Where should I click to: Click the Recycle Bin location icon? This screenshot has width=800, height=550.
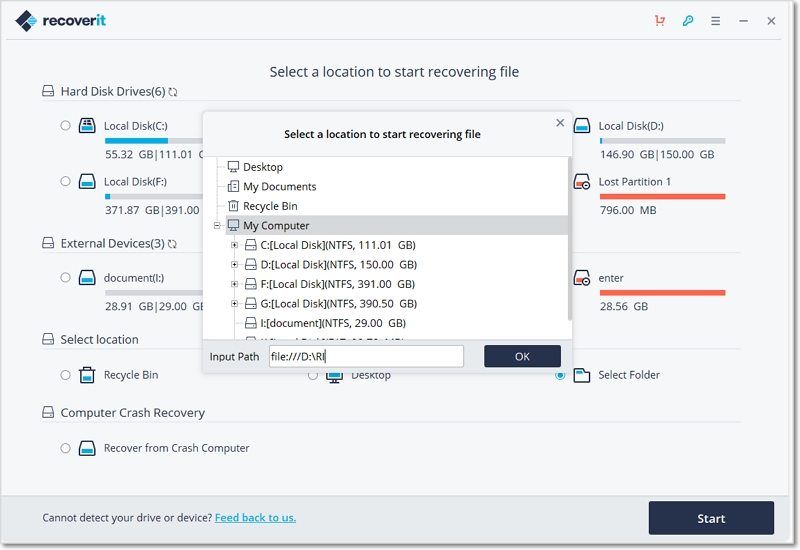87,375
